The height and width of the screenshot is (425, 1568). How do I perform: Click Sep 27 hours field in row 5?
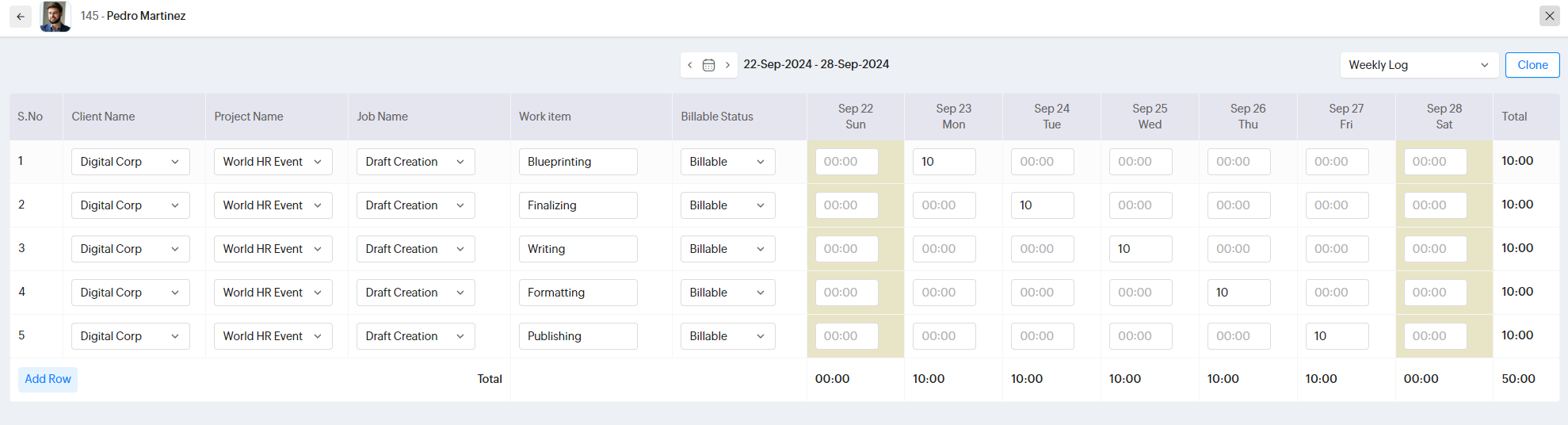tap(1337, 336)
